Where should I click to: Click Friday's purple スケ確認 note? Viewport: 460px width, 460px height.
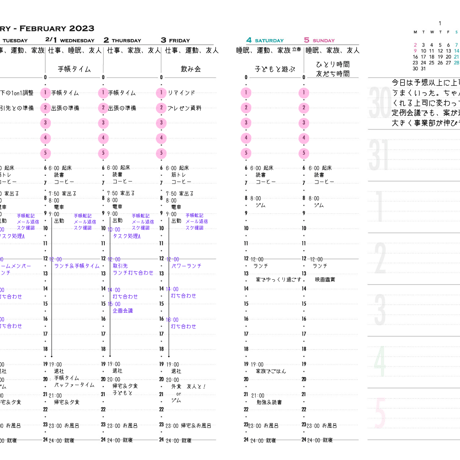(x=194, y=228)
